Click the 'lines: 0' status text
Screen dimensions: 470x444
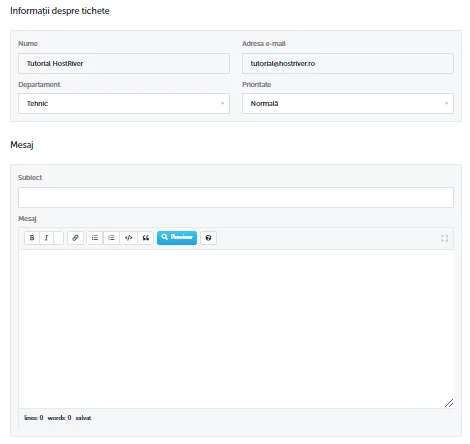click(34, 418)
